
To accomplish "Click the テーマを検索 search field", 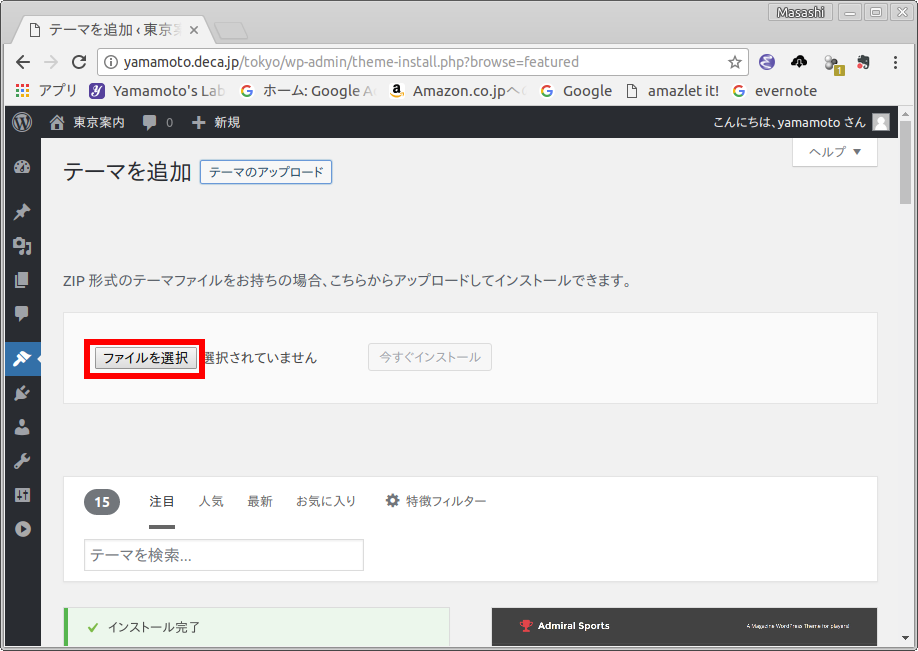I will pyautogui.click(x=224, y=556).
